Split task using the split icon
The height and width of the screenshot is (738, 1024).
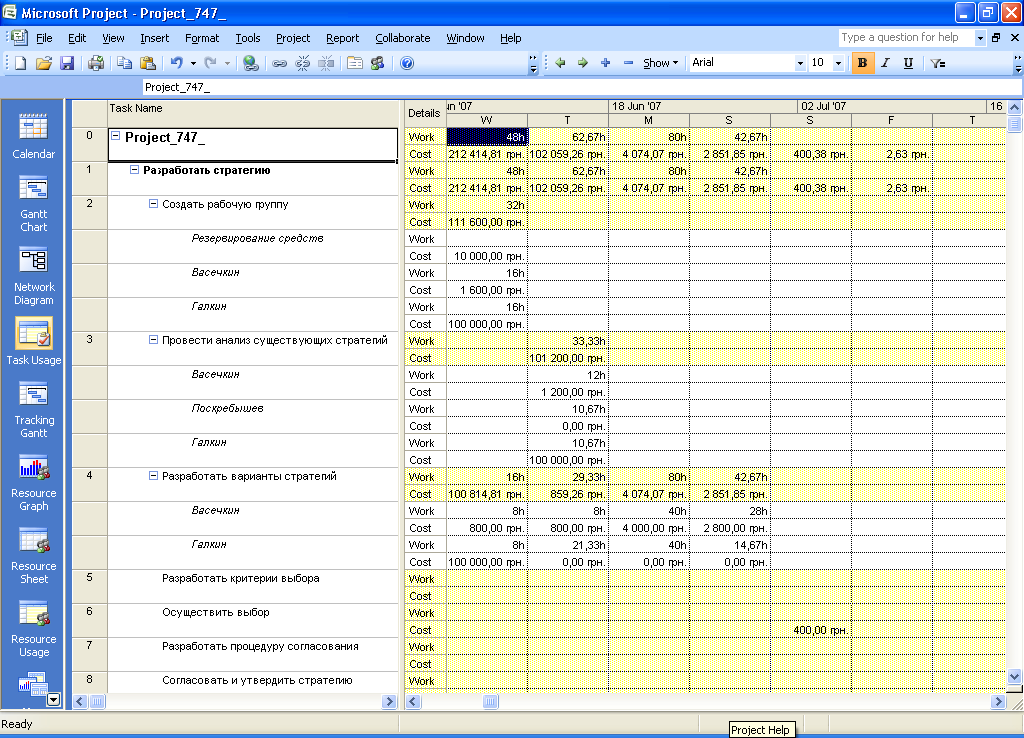click(x=326, y=63)
